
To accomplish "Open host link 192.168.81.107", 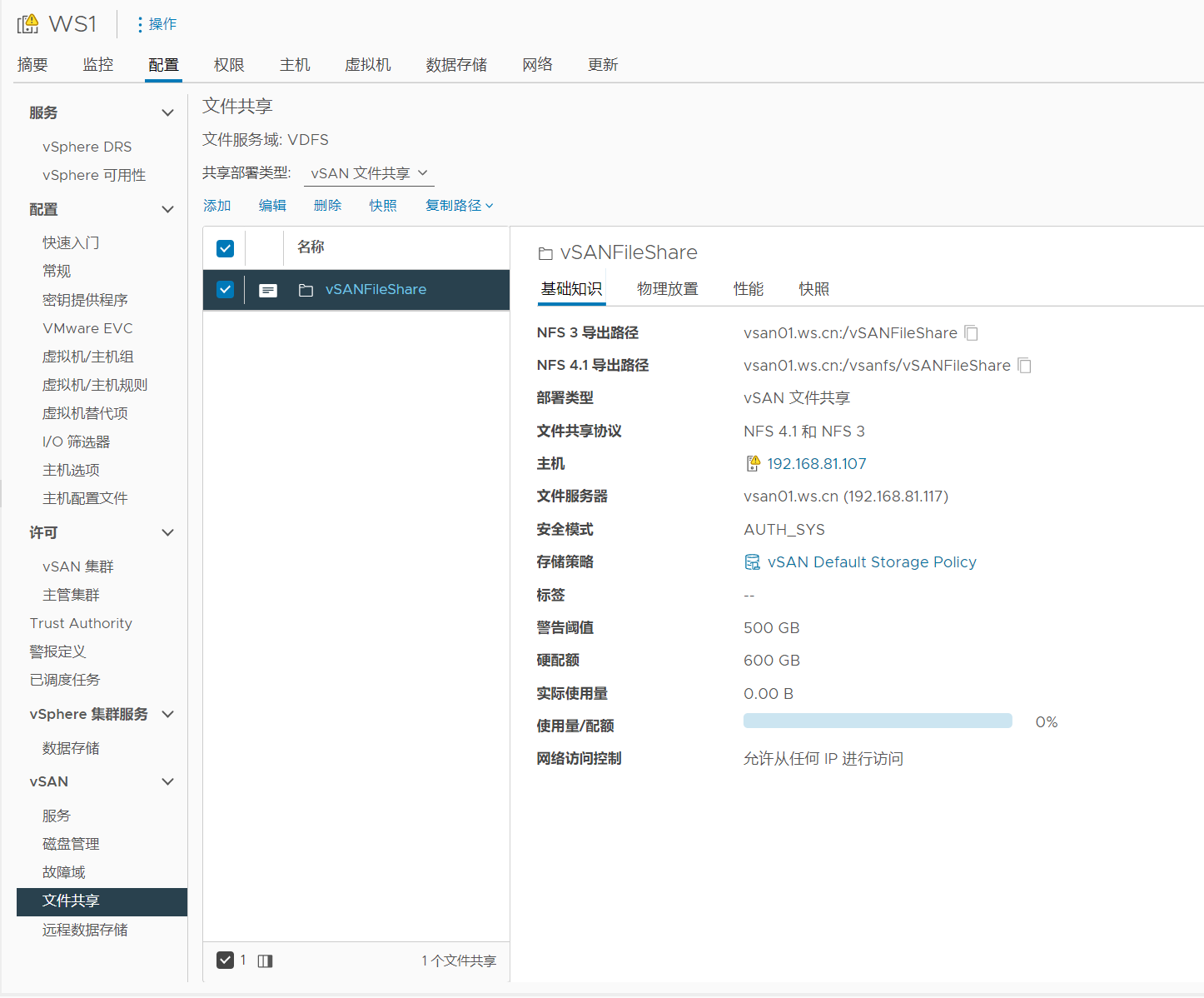I will [x=817, y=464].
